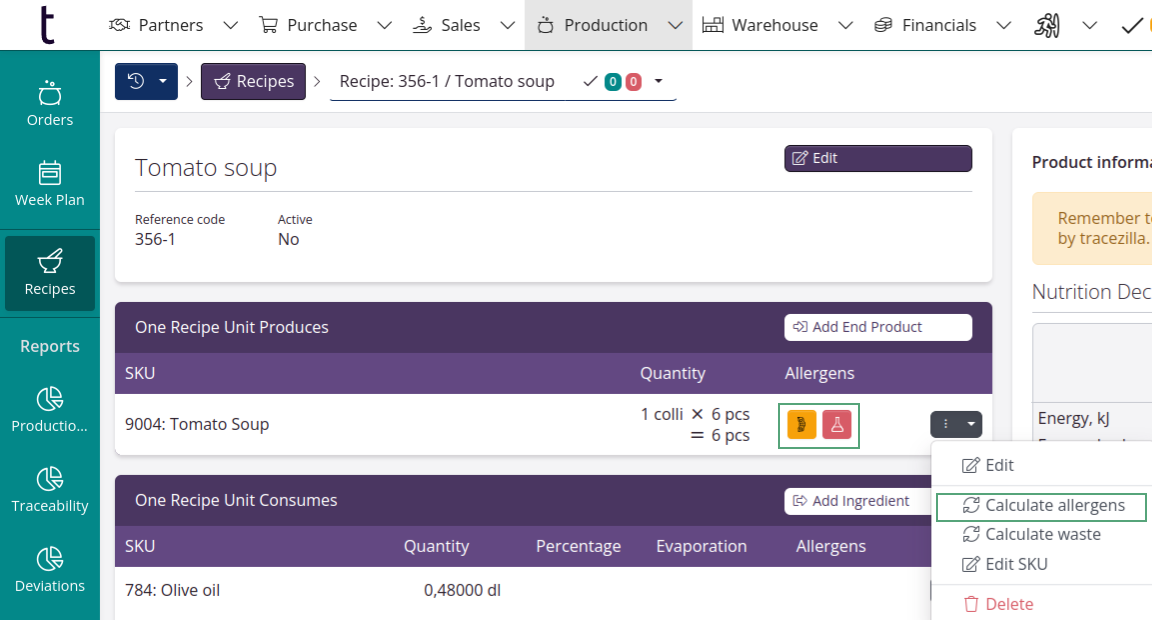Expand the recipe status dropdown caret

(x=658, y=81)
